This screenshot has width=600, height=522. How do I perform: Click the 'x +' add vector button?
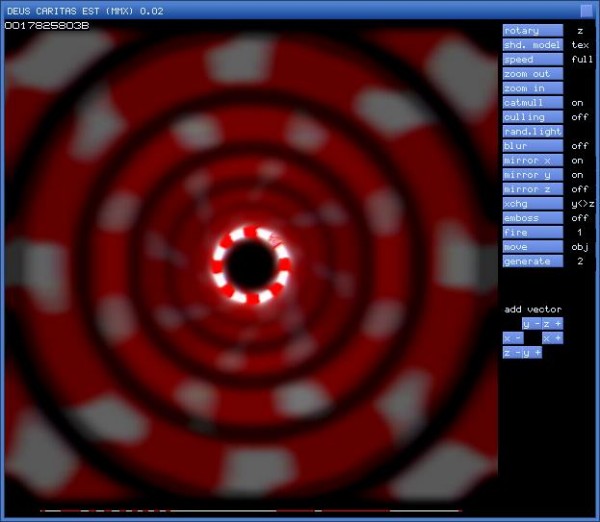pyautogui.click(x=552, y=338)
